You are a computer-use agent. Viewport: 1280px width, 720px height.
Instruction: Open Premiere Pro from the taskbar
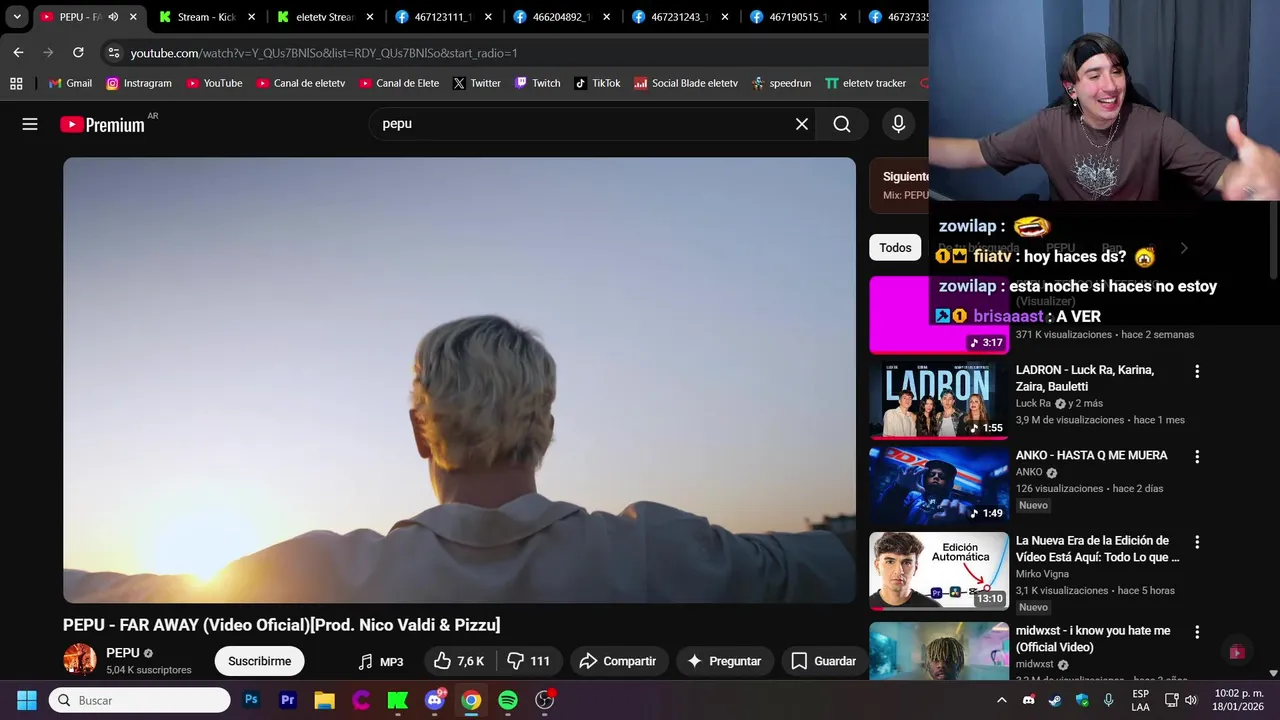coord(288,700)
